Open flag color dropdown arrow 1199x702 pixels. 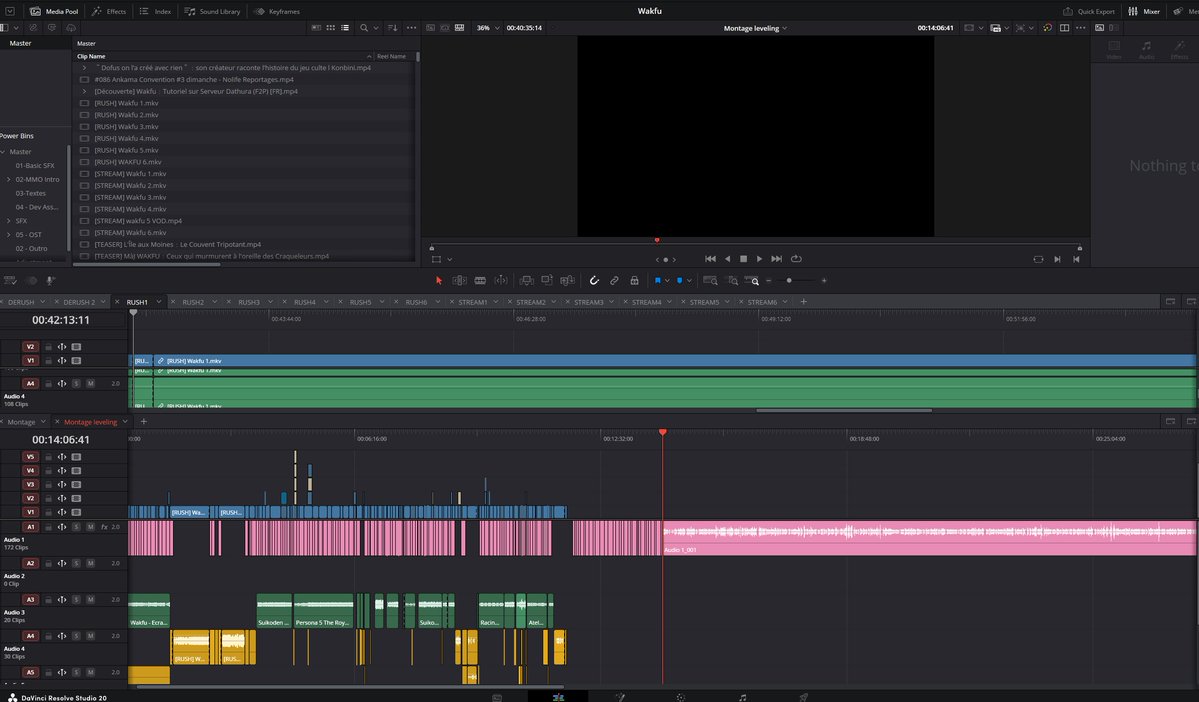667,281
